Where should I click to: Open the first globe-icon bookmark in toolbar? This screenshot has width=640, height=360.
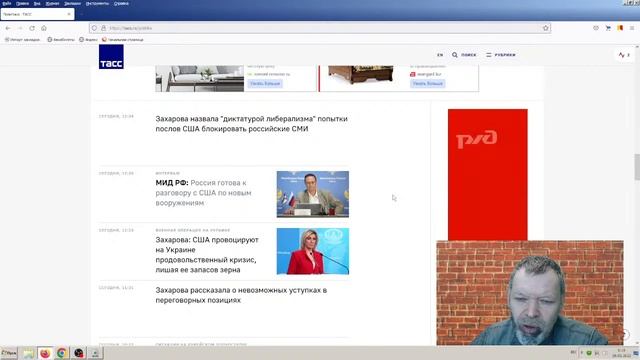tap(61, 40)
